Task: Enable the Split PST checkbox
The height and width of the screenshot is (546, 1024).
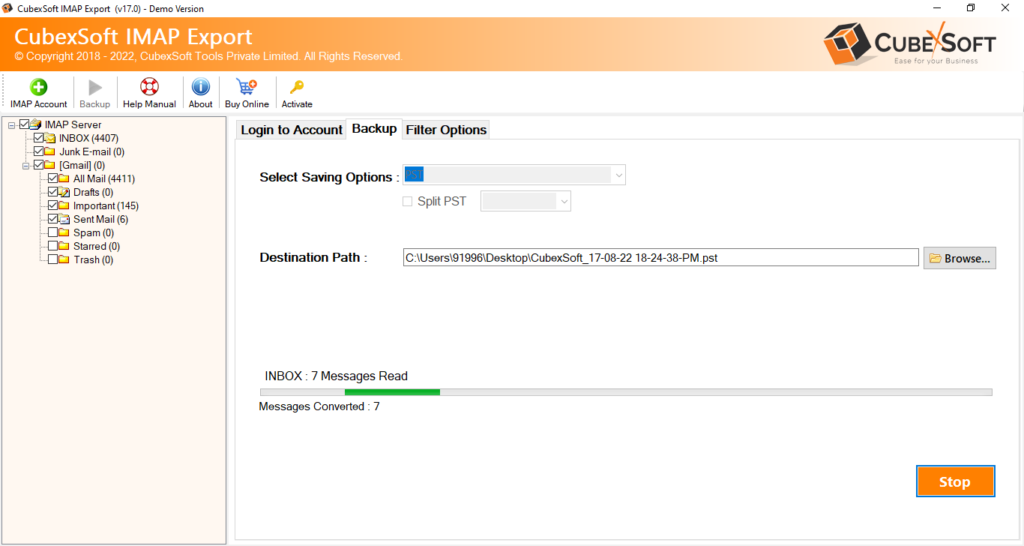Action: (x=408, y=201)
